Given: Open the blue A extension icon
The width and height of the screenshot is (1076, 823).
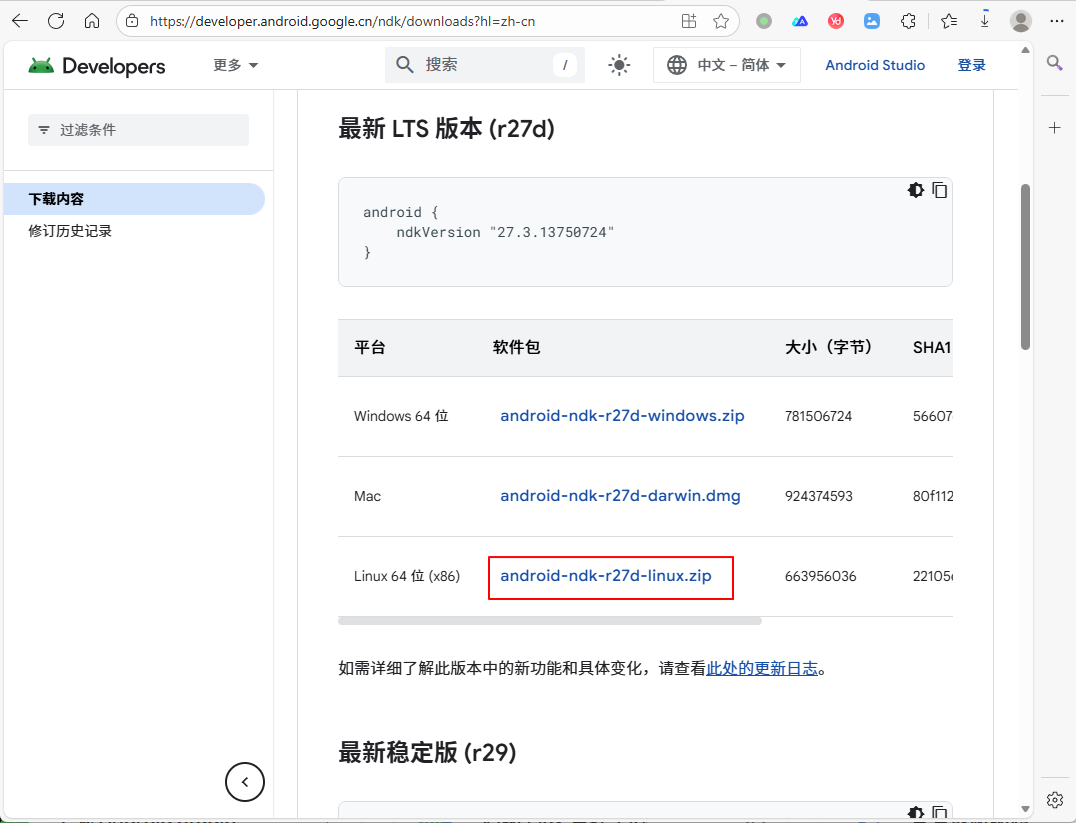Looking at the screenshot, I should click(800, 21).
